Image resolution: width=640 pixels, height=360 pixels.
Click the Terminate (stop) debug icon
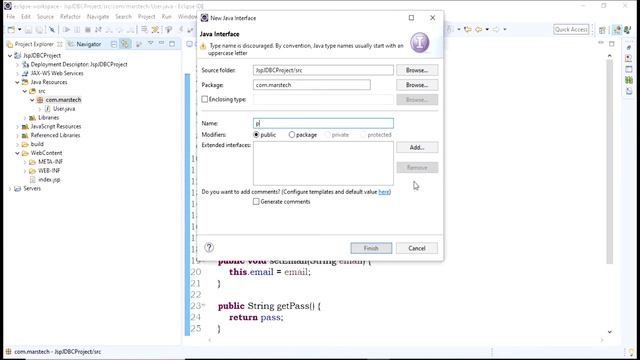(x=87, y=29)
